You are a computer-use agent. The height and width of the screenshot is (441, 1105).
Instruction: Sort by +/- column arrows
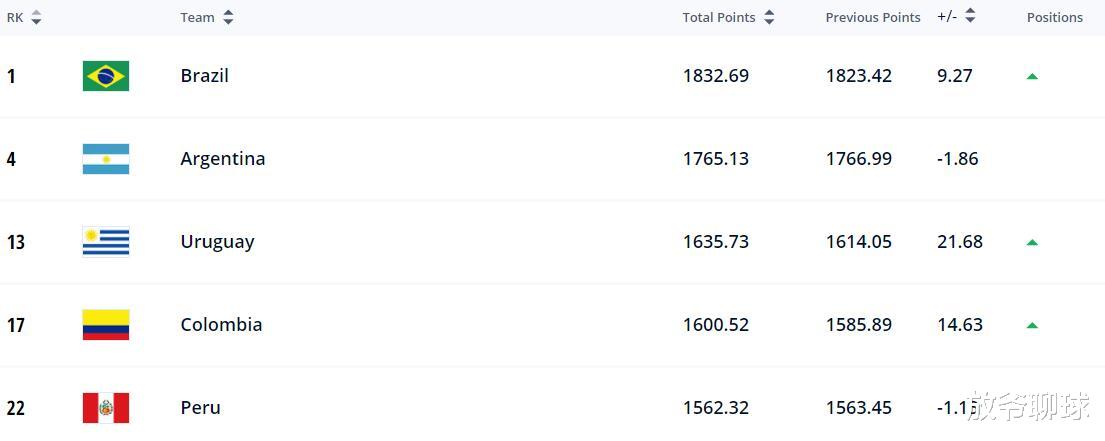[x=970, y=16]
